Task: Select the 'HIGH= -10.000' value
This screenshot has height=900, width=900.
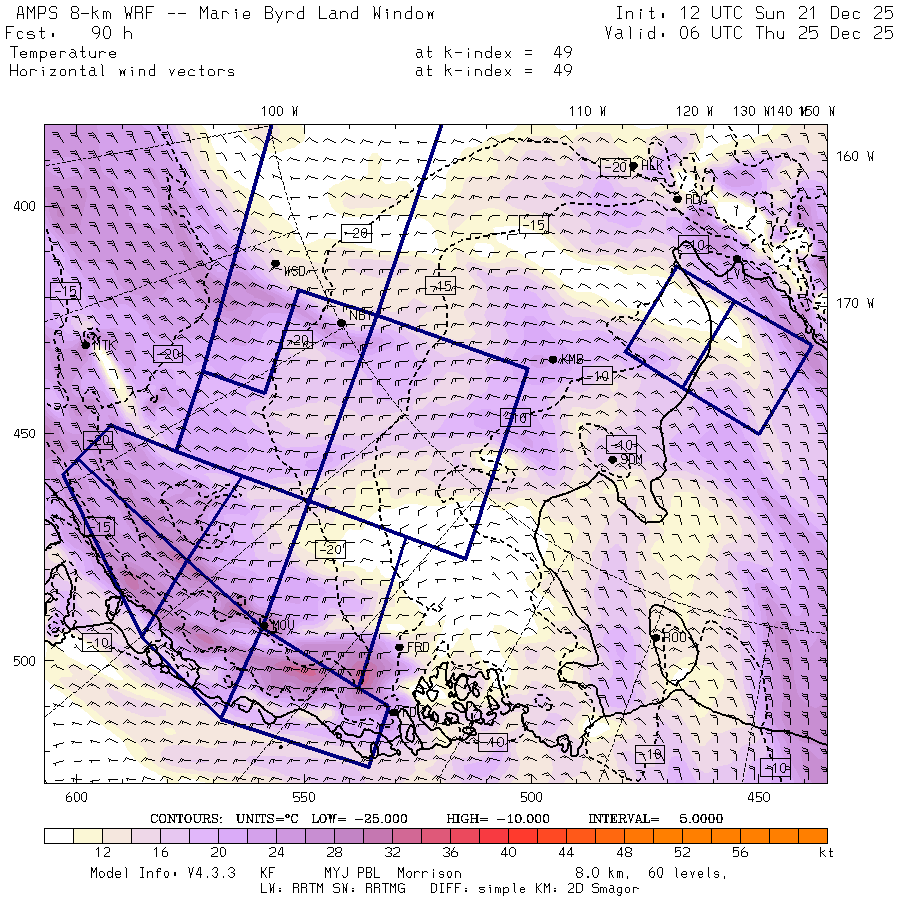Action: point(498,818)
